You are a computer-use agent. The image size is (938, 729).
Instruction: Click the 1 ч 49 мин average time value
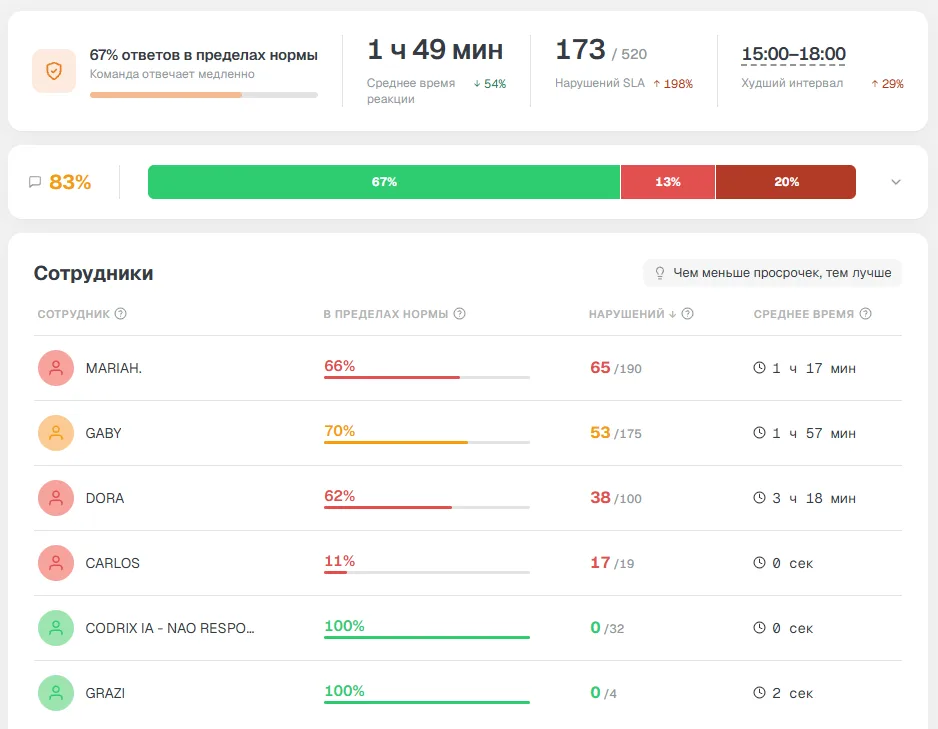[x=435, y=50]
